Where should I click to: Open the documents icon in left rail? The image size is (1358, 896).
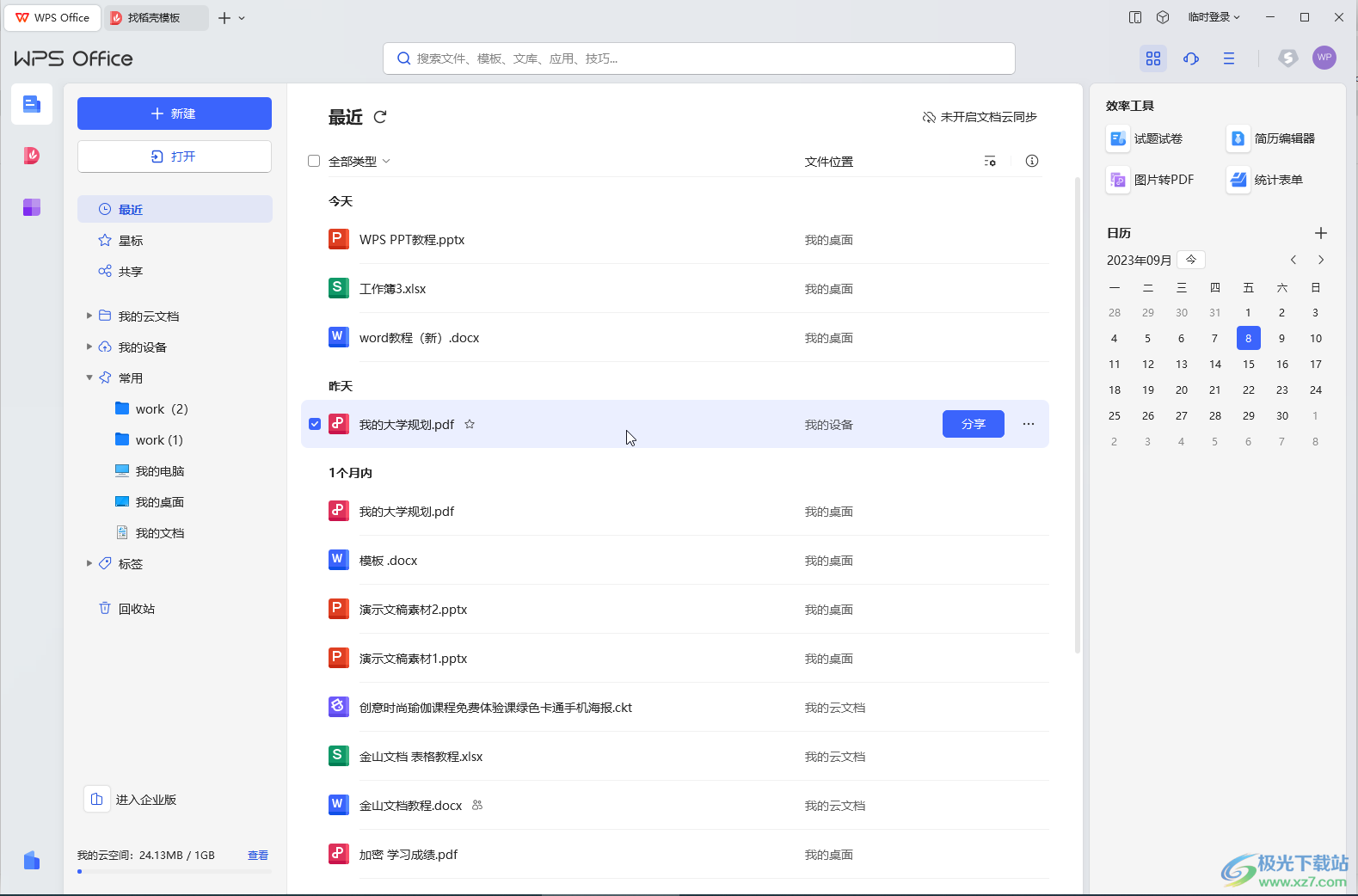point(32,104)
